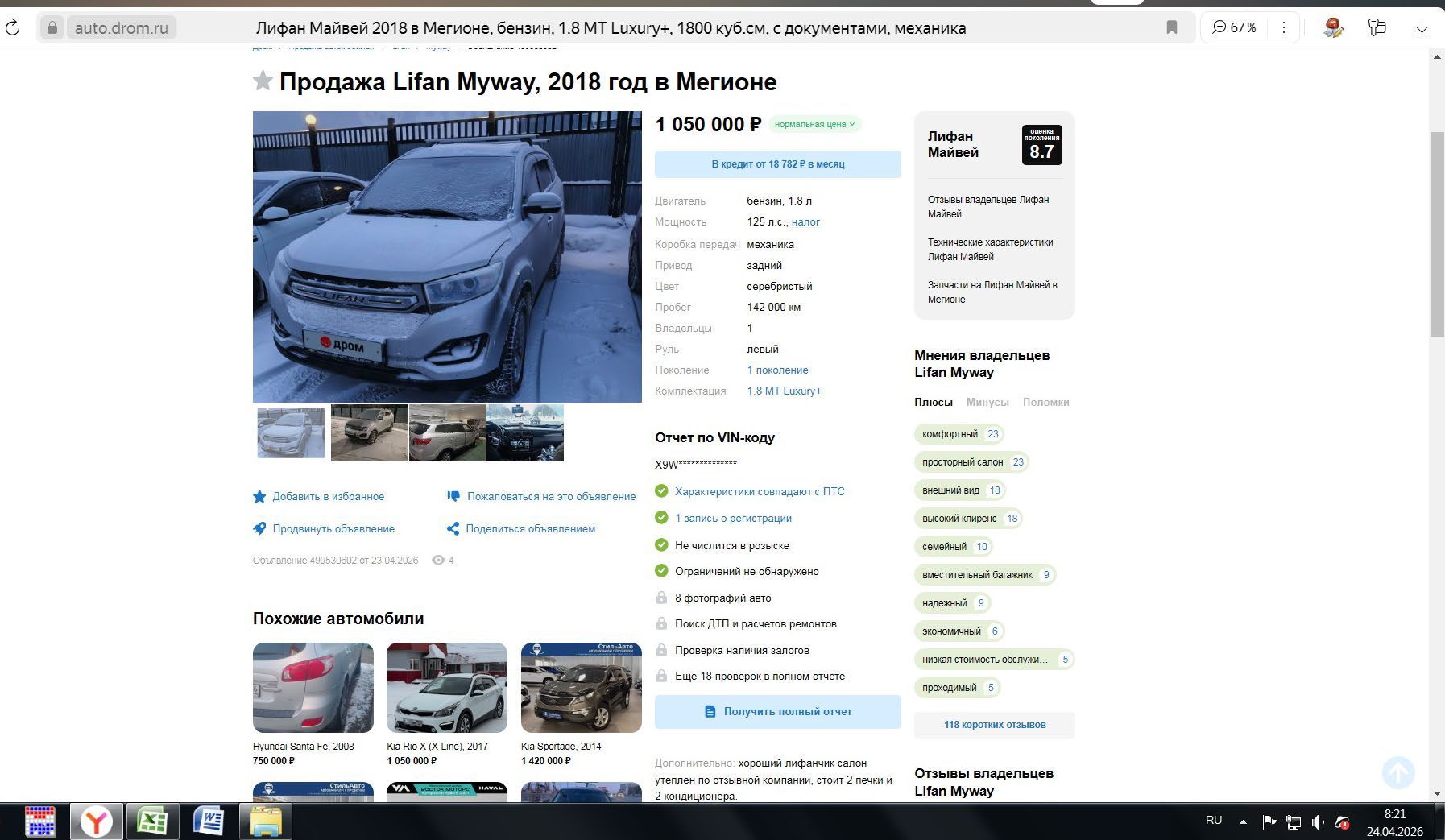Click the rocket promote listing icon
The width and height of the screenshot is (1445, 840).
click(x=259, y=529)
